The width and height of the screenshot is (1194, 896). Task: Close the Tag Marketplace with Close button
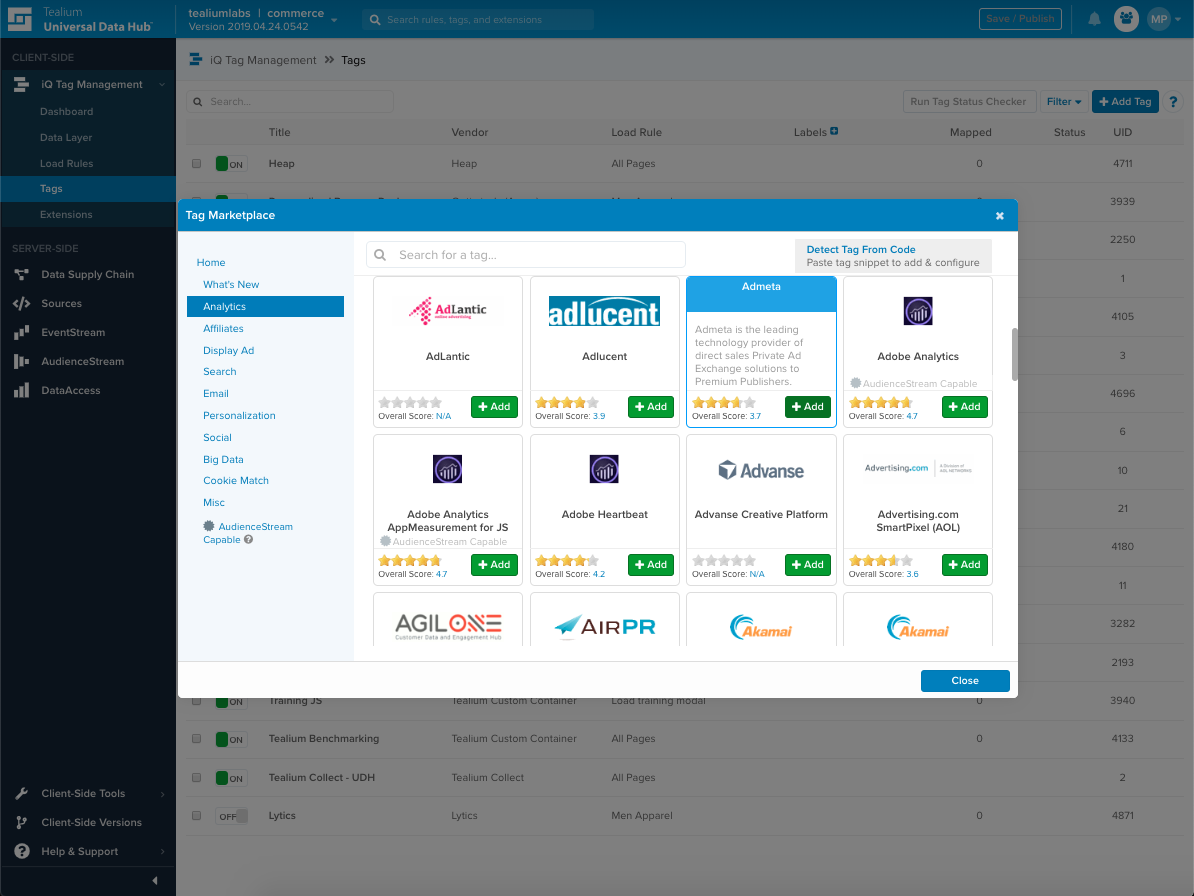pos(964,680)
